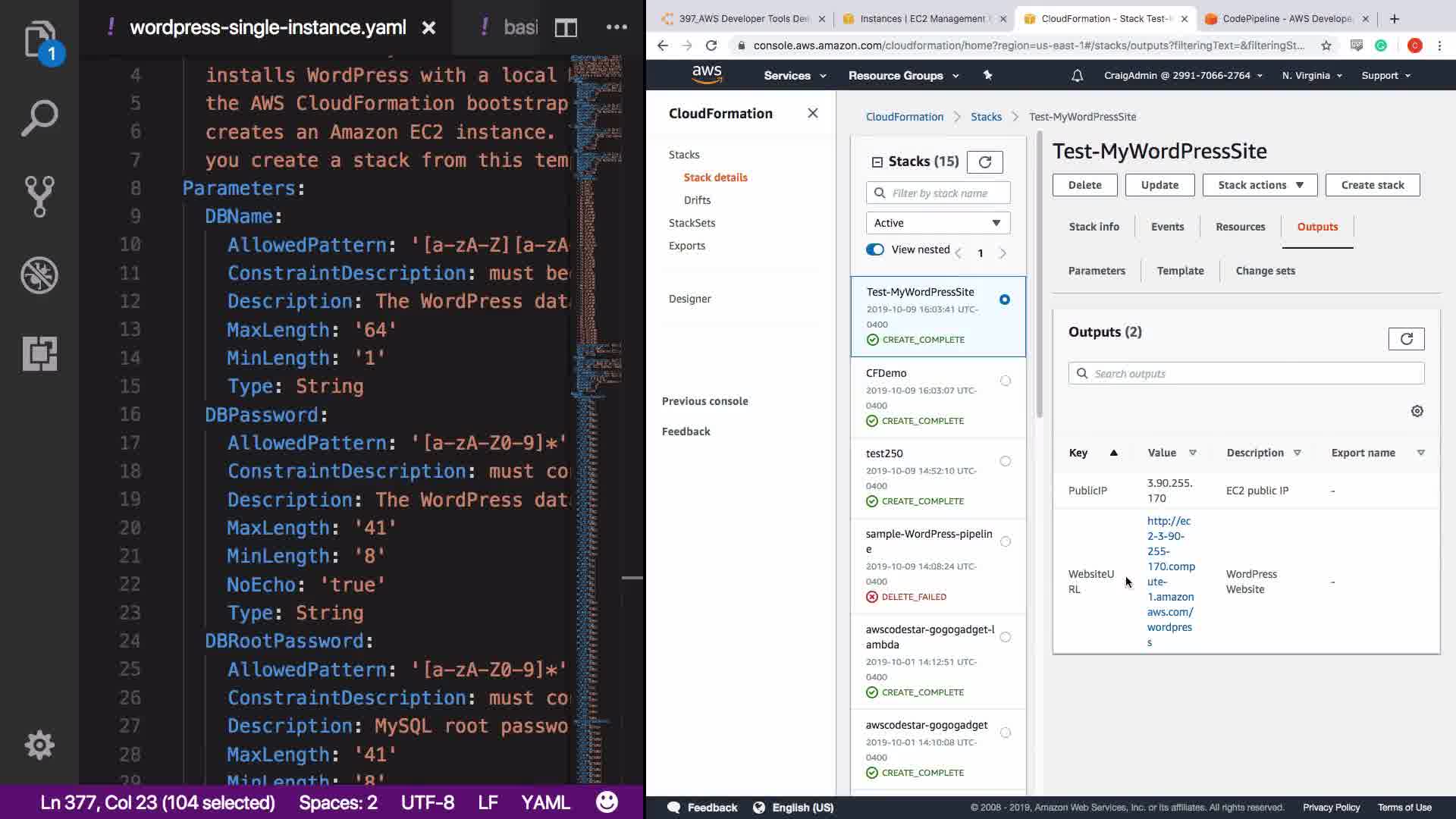This screenshot has height=819, width=1456.
Task: Refresh the Outputs table
Action: (1406, 339)
